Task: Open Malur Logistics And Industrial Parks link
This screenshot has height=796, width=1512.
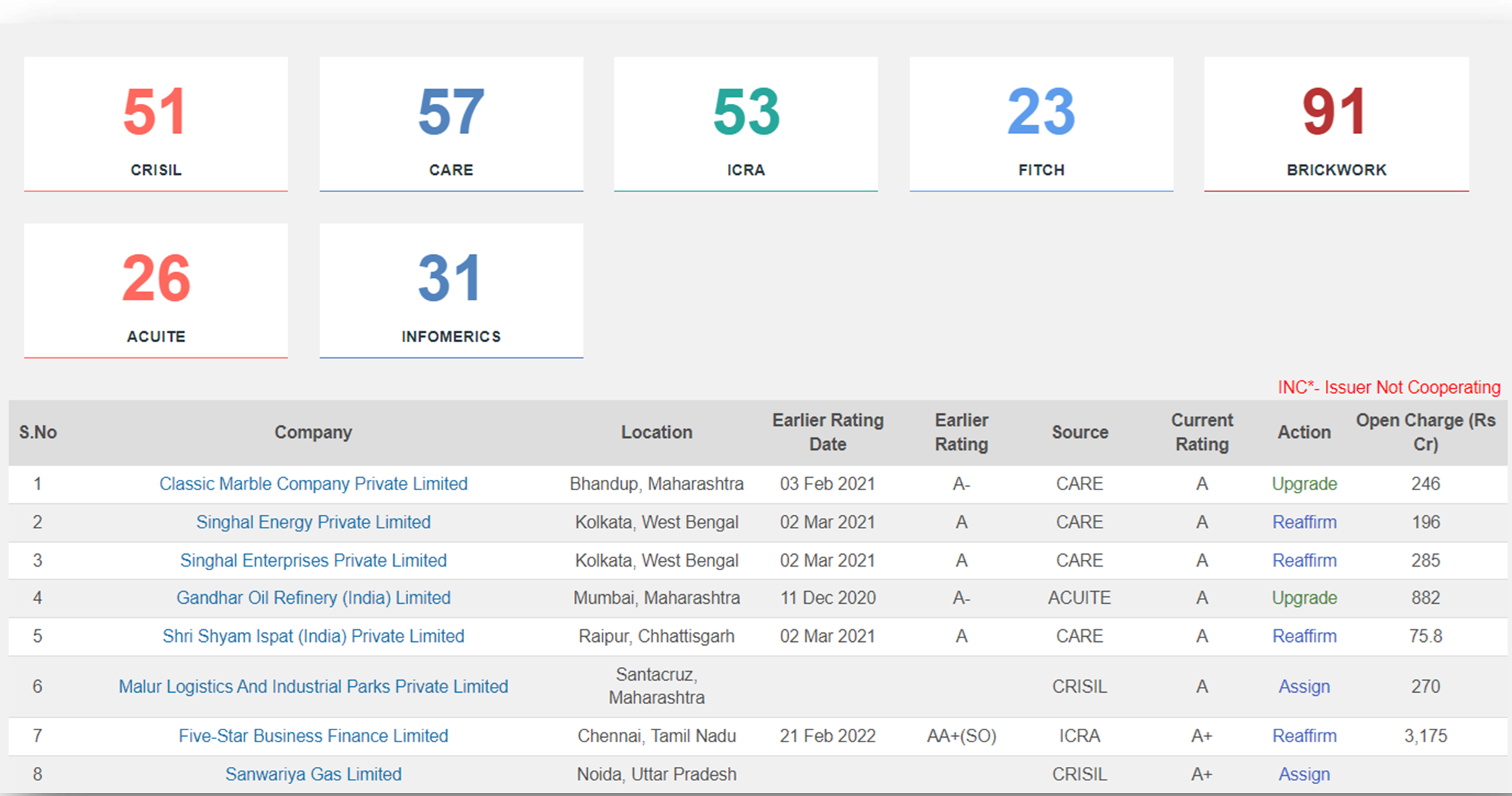Action: point(313,686)
